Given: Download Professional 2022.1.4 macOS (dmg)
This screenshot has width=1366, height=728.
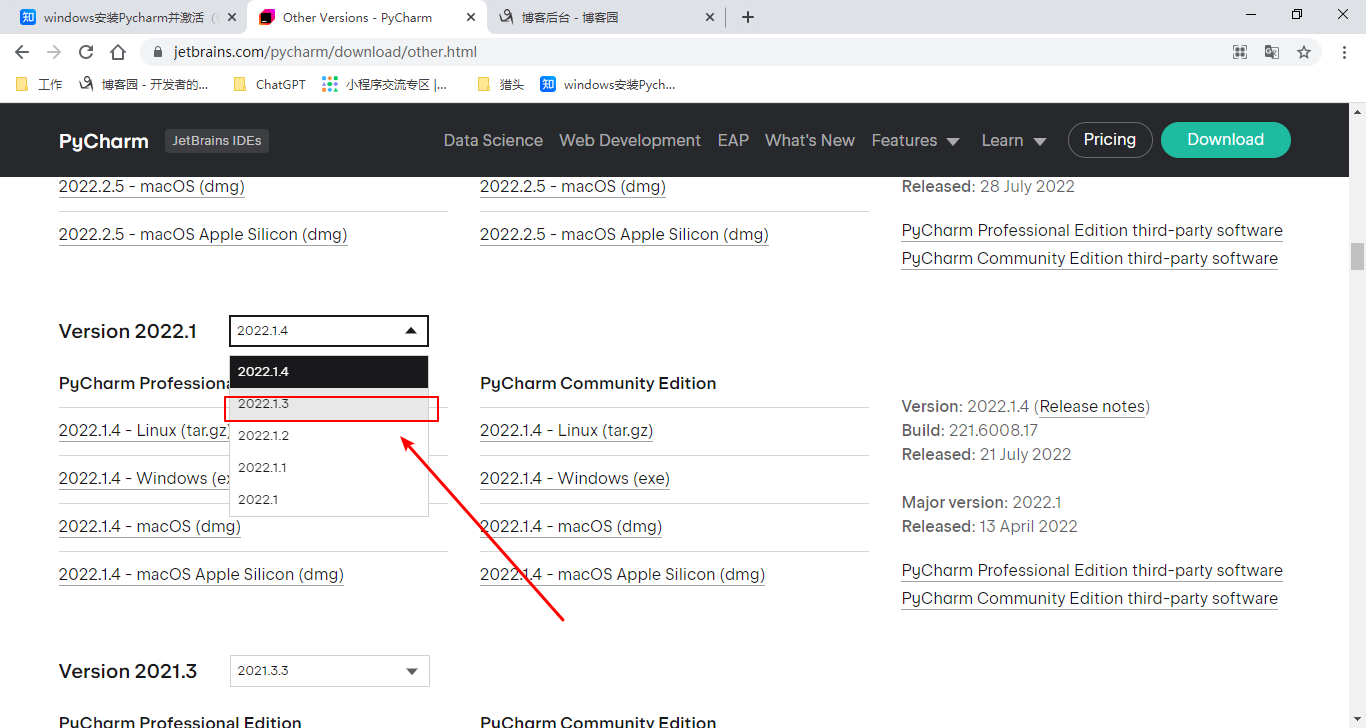Looking at the screenshot, I should [x=150, y=527].
